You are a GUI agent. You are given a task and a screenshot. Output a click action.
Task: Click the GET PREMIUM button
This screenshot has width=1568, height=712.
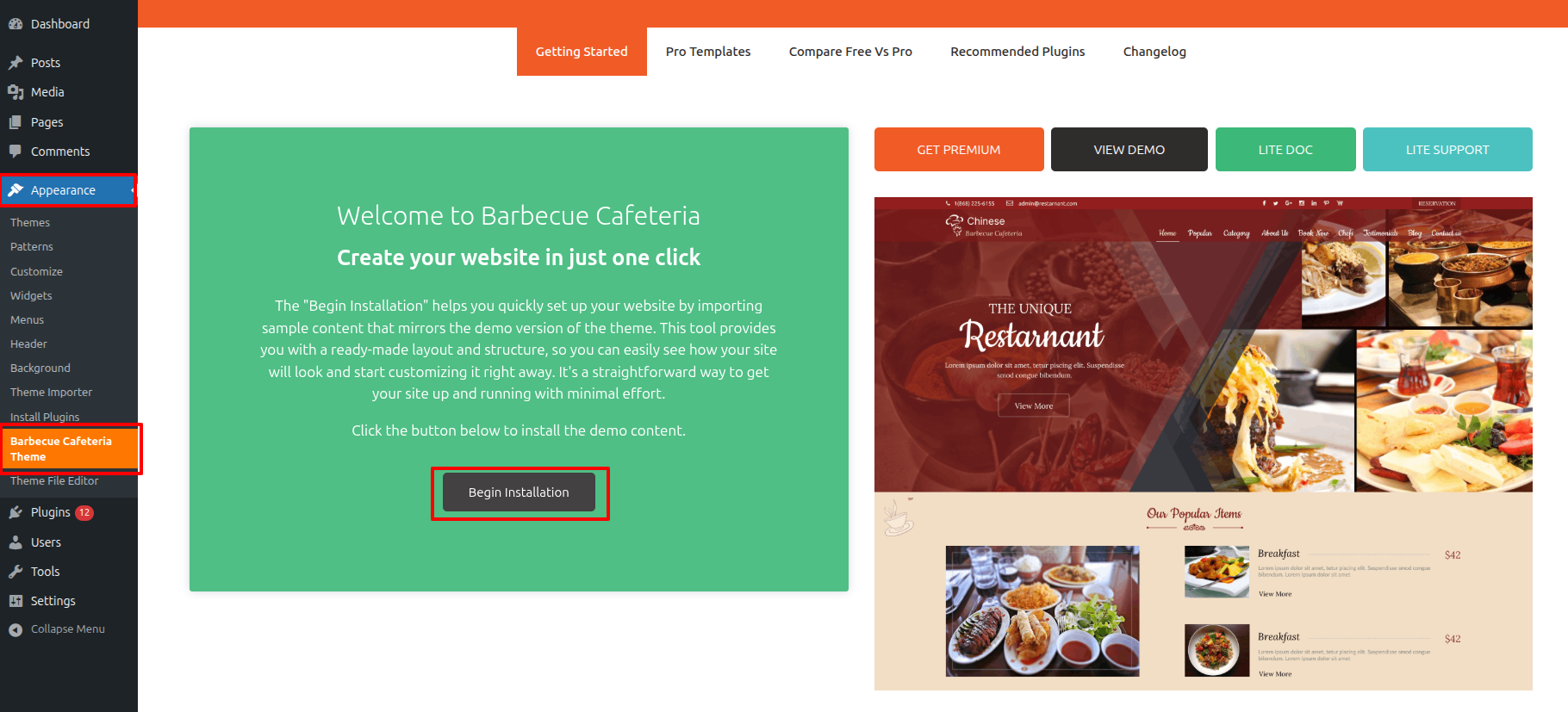(x=959, y=150)
